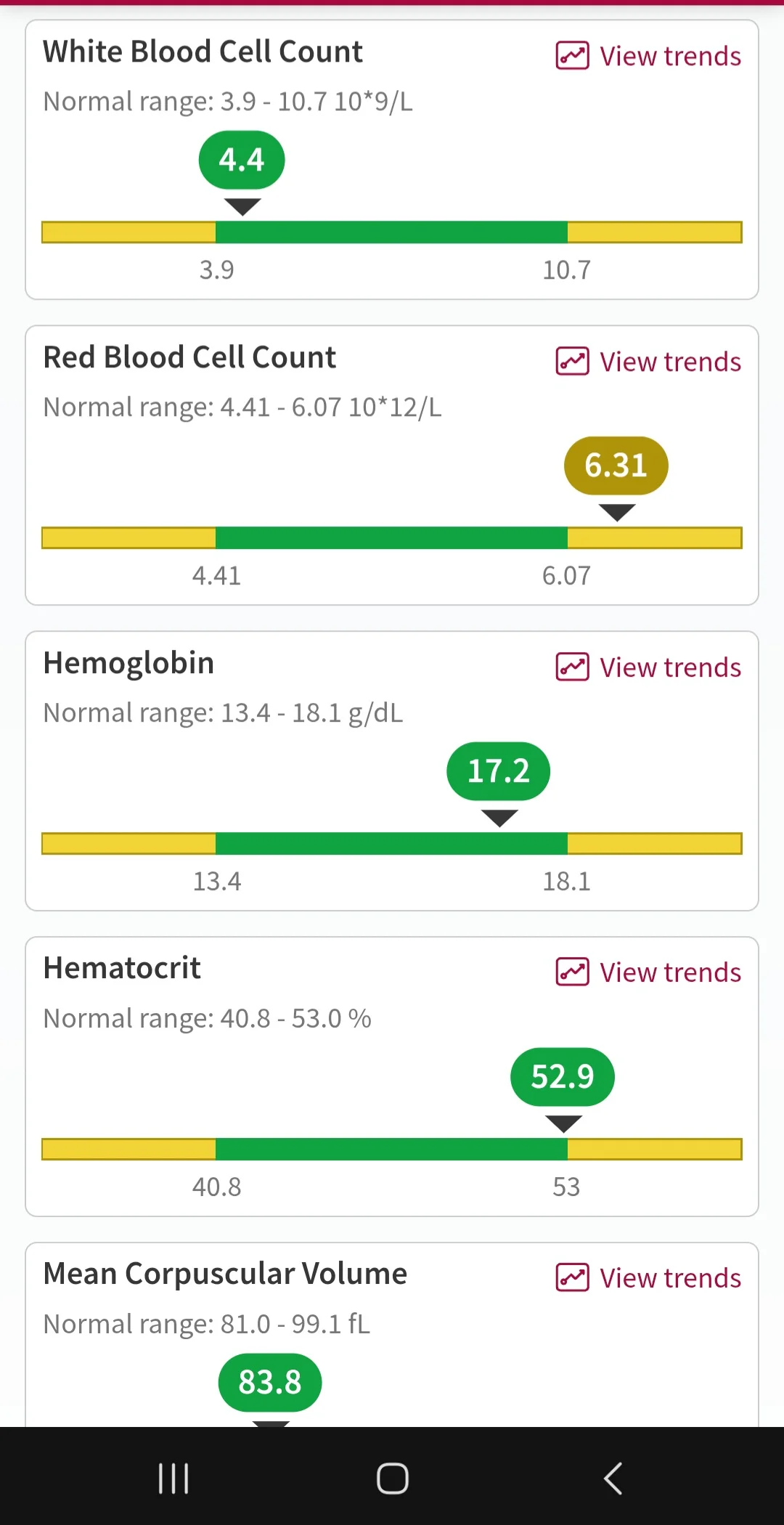Tap the 52.9 hematocrit value bubble
The height and width of the screenshot is (1525, 784).
(x=563, y=1077)
